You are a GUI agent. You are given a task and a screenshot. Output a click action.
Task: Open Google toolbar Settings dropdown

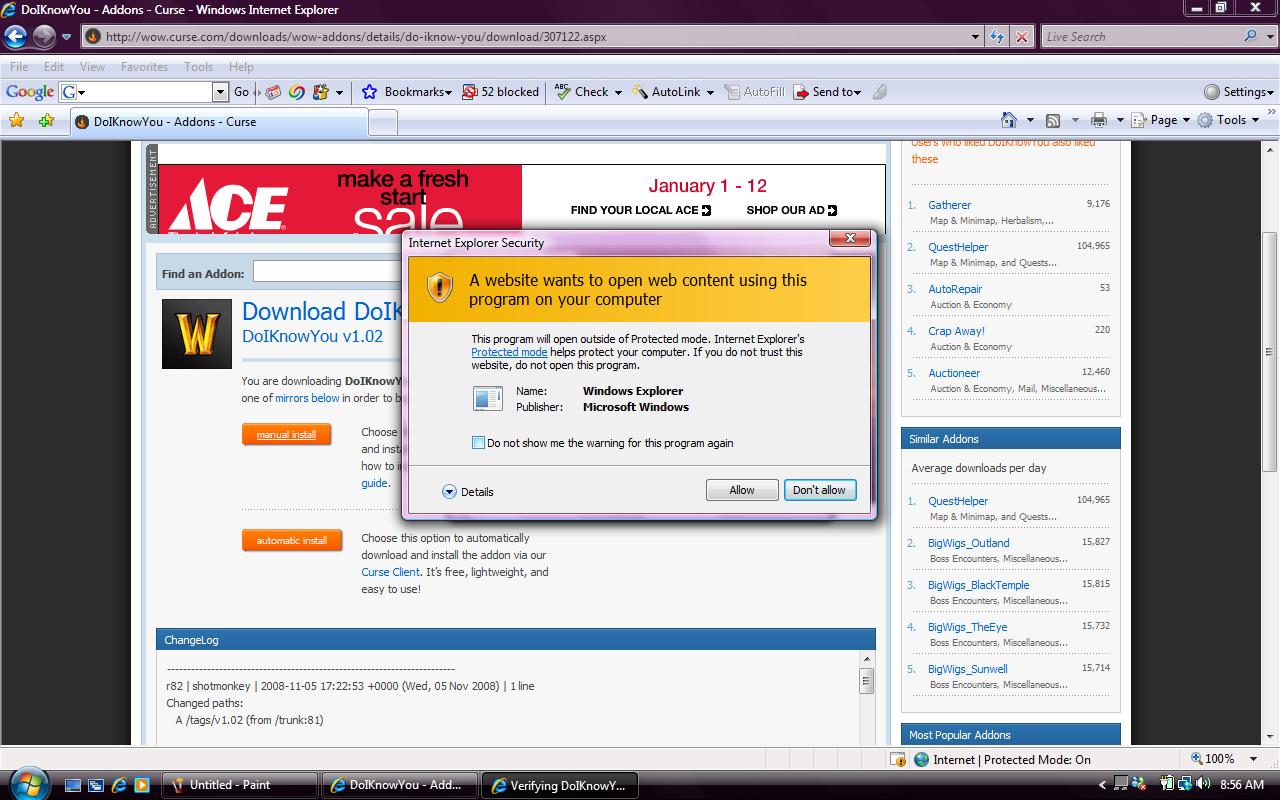tap(1239, 91)
